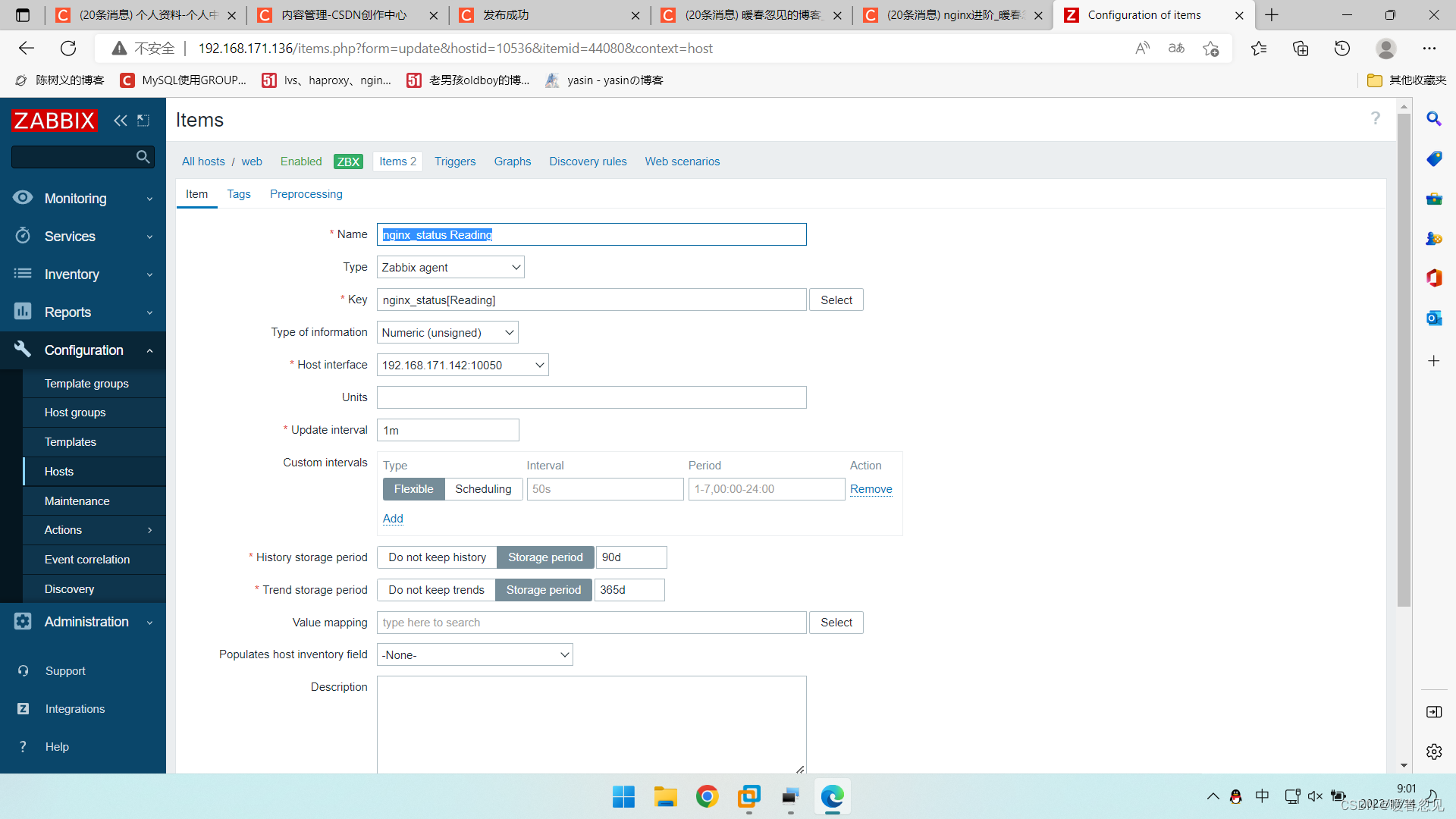This screenshot has height=819, width=1456.
Task: Edit the Name input field
Action: click(592, 234)
